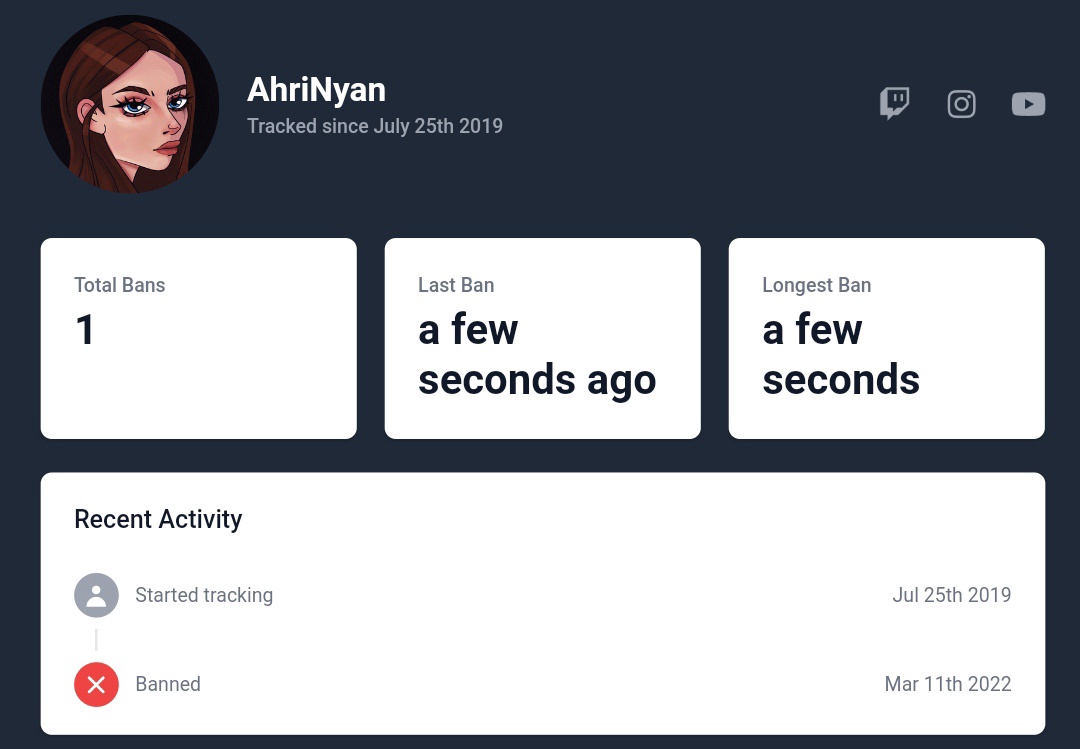Click 'a few seconds ago' text
This screenshot has width=1080, height=749.
[537, 354]
